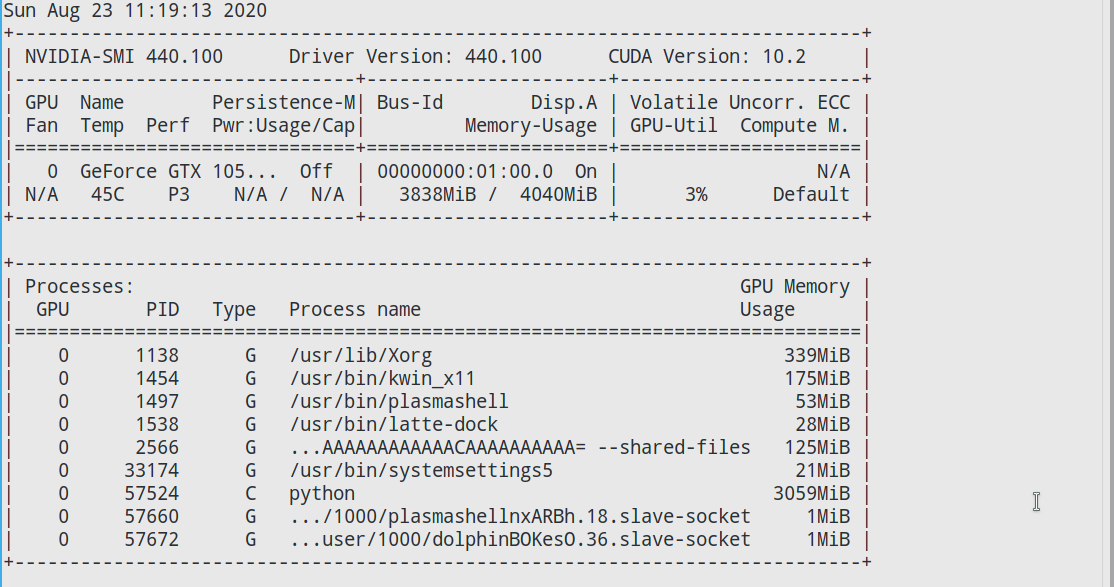Click the 28MiB memory usage value
1114x587 pixels.
[x=823, y=424]
